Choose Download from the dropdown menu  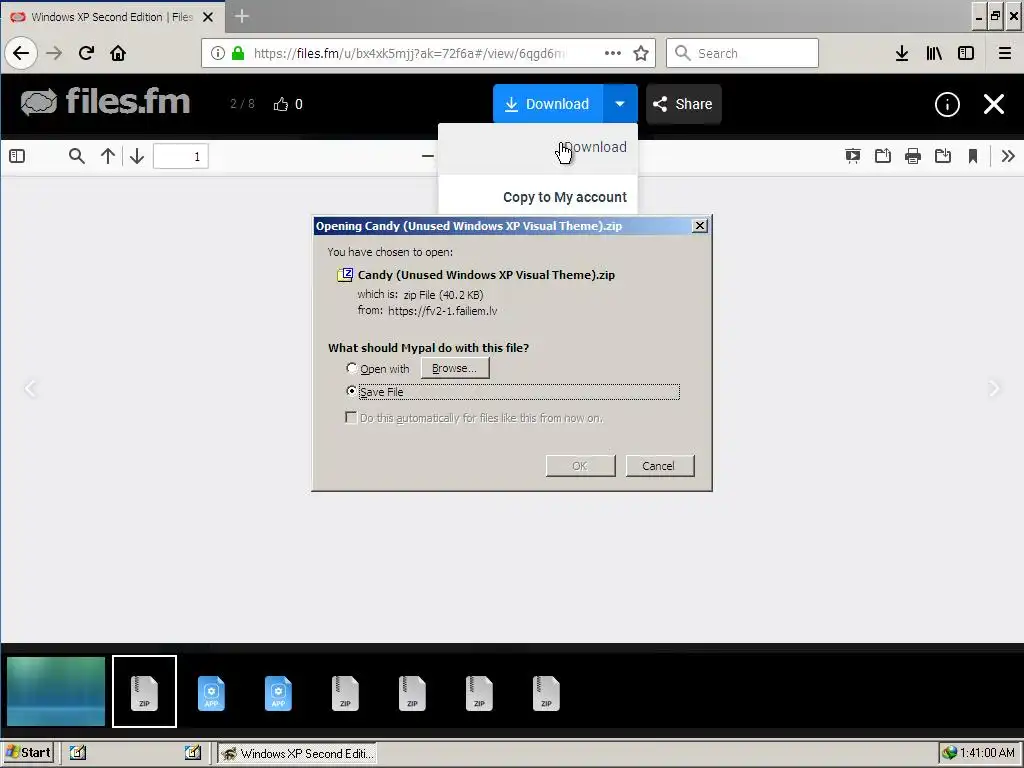click(538, 148)
